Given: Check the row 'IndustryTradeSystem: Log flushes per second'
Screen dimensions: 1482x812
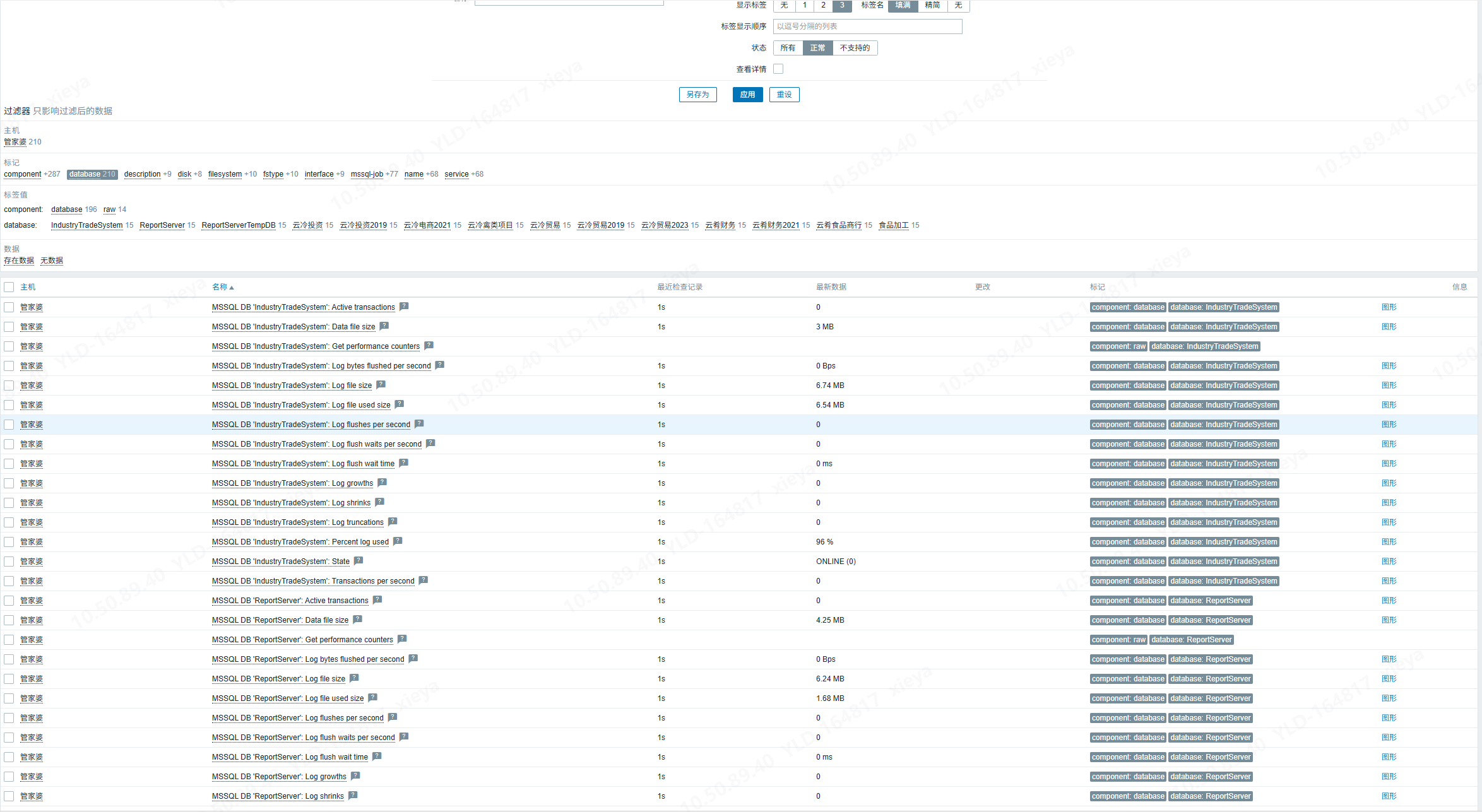Looking at the screenshot, I should [9, 425].
